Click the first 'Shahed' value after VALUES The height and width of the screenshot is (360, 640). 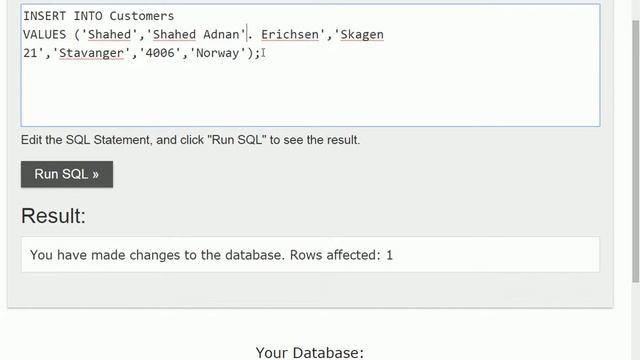coord(110,34)
